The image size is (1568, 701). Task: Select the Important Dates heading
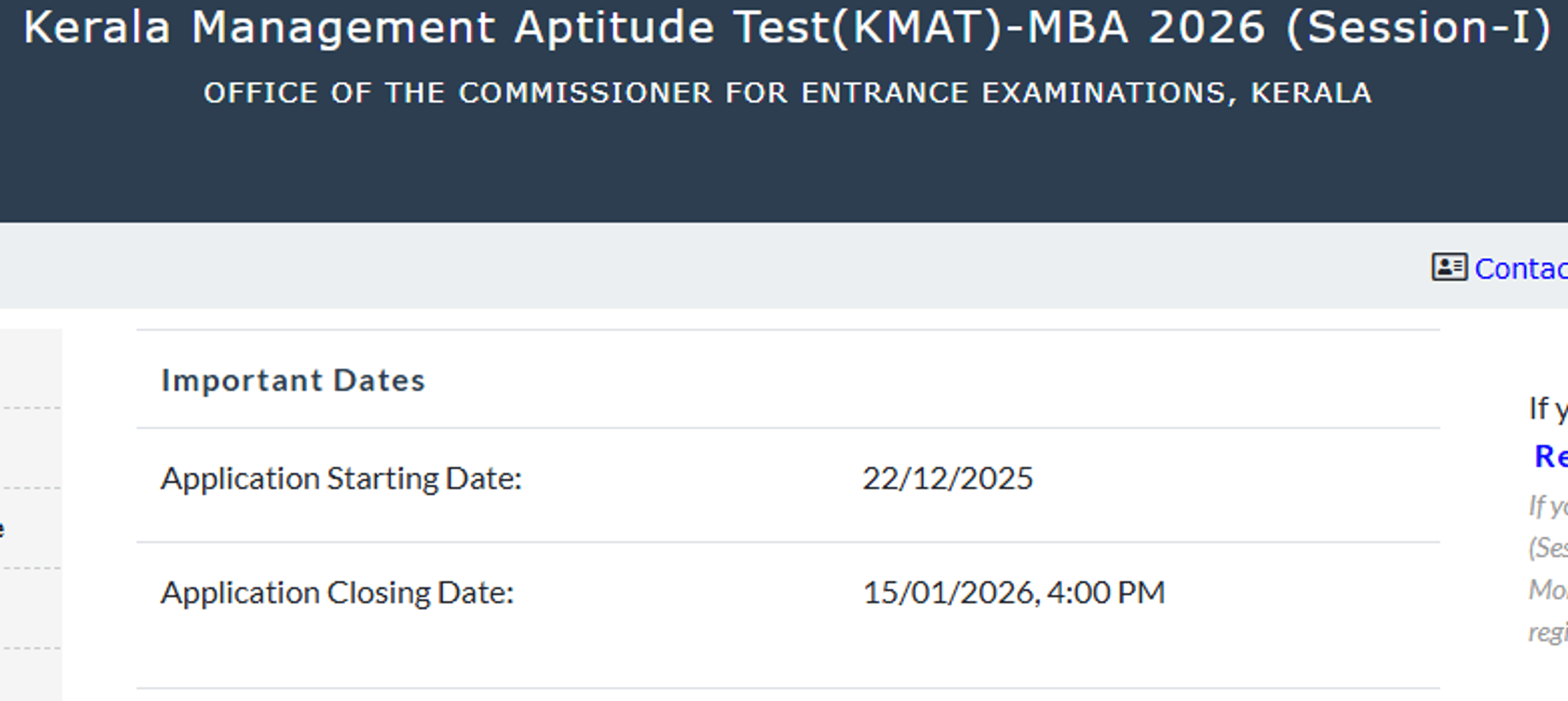(293, 380)
